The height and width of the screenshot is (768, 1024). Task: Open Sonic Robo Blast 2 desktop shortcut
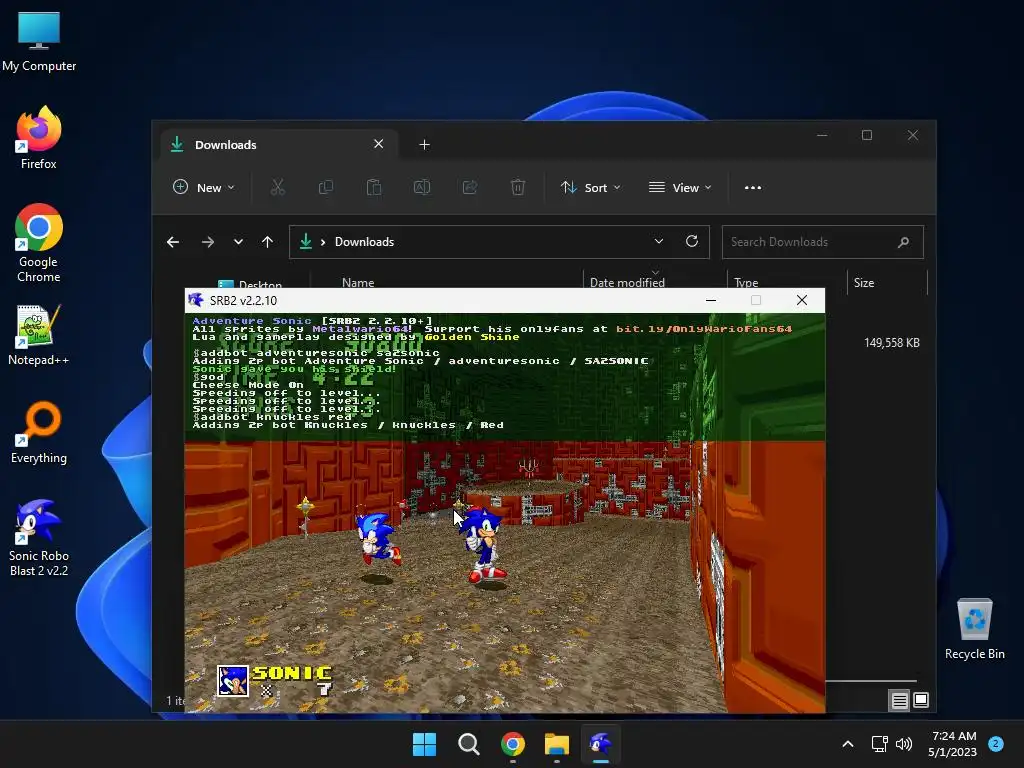[x=39, y=537]
